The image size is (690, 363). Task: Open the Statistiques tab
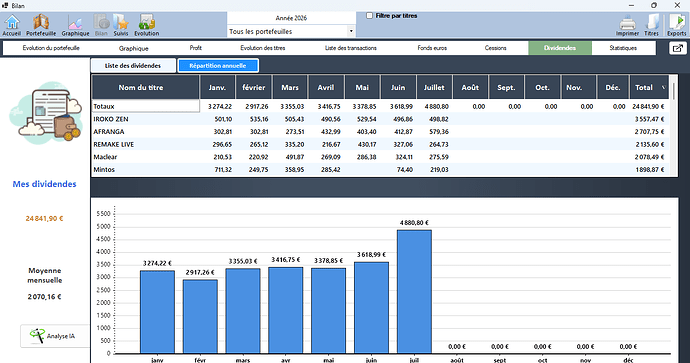[623, 48]
